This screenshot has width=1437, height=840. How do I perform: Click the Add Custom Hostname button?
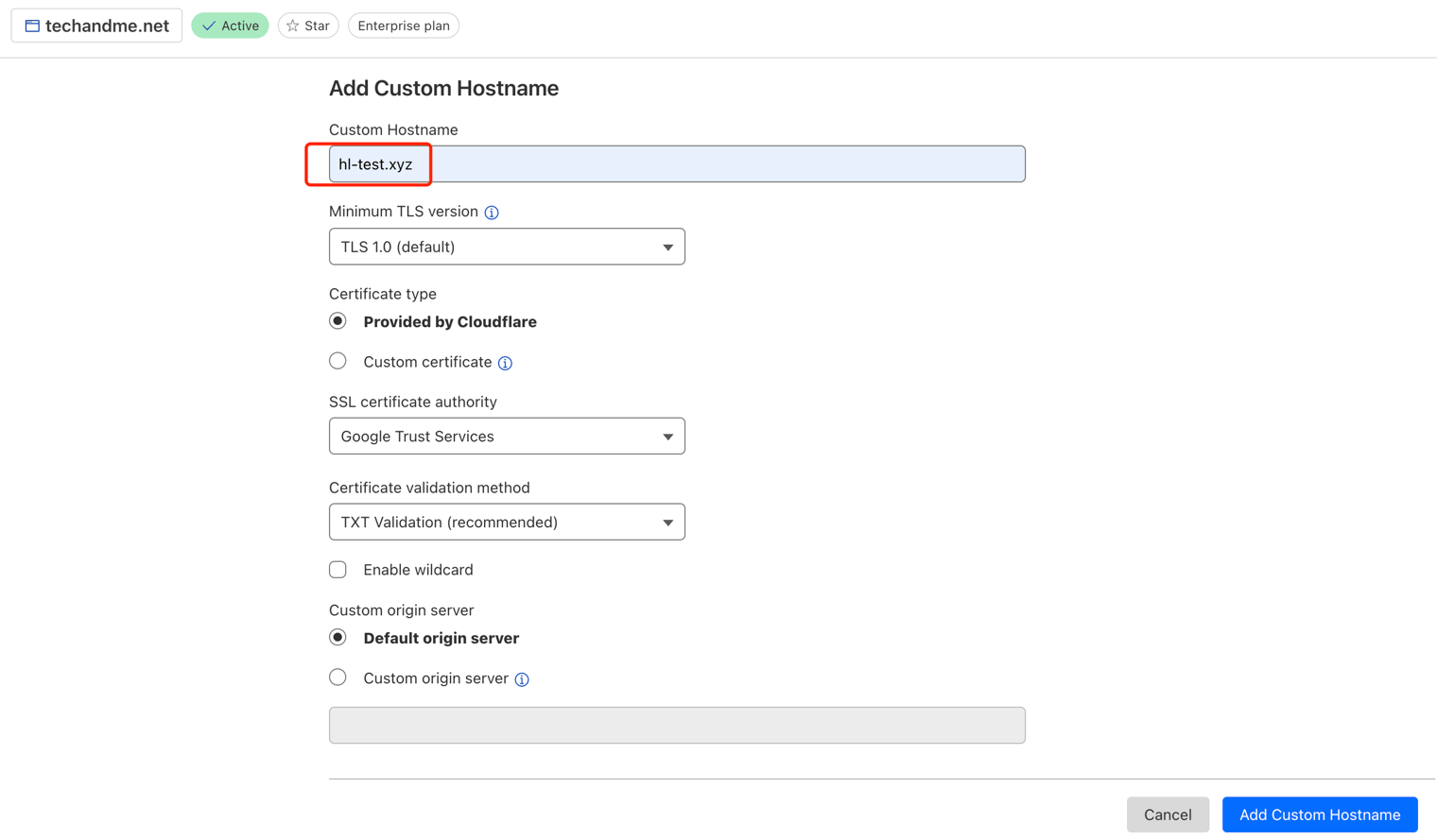(x=1319, y=814)
